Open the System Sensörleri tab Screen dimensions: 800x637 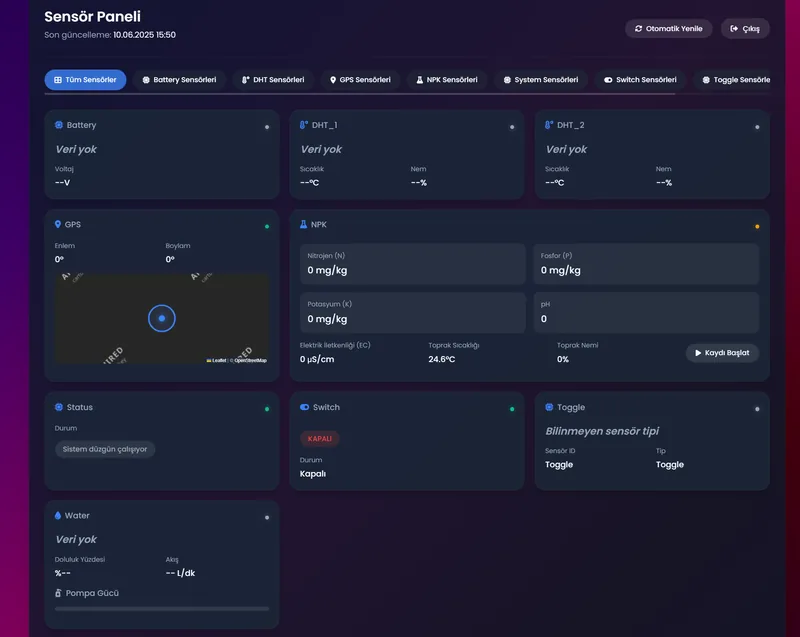[x=541, y=80]
